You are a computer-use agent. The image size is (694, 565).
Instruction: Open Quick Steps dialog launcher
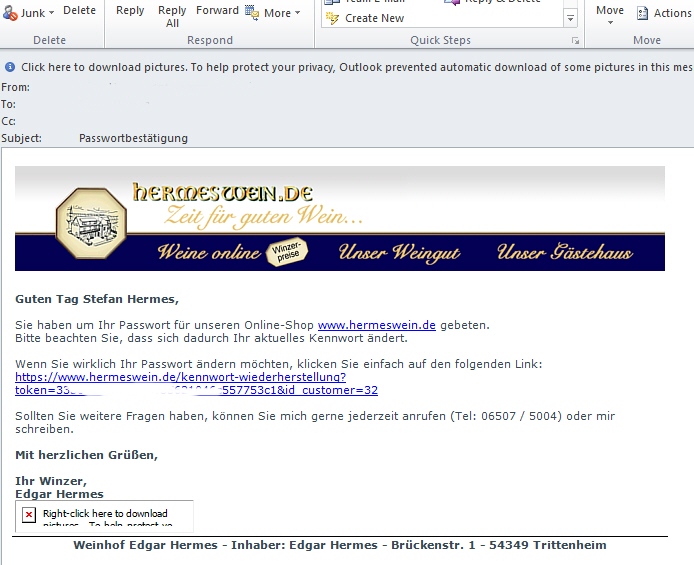[575, 41]
